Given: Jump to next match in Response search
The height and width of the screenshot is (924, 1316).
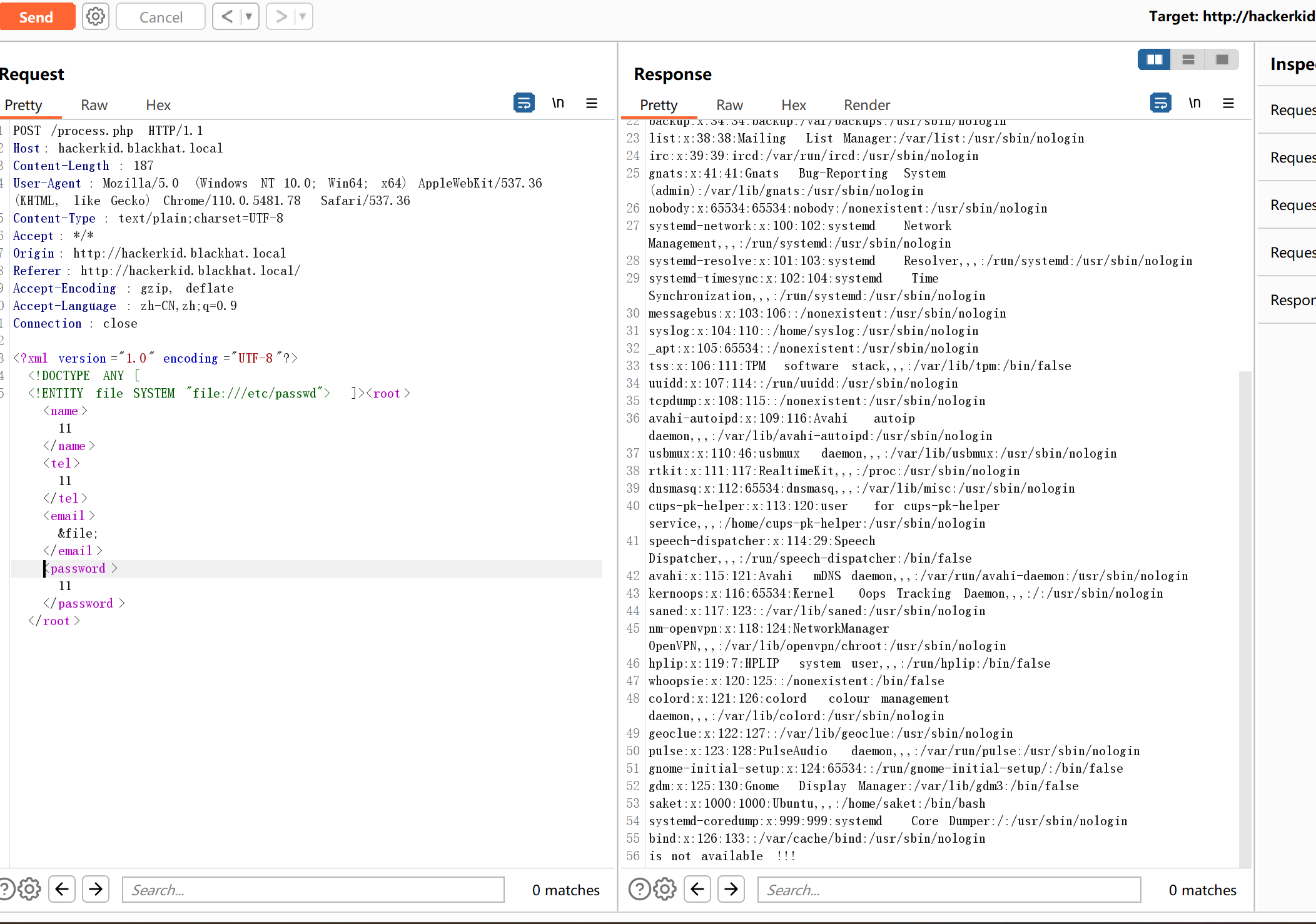Looking at the screenshot, I should point(731,889).
